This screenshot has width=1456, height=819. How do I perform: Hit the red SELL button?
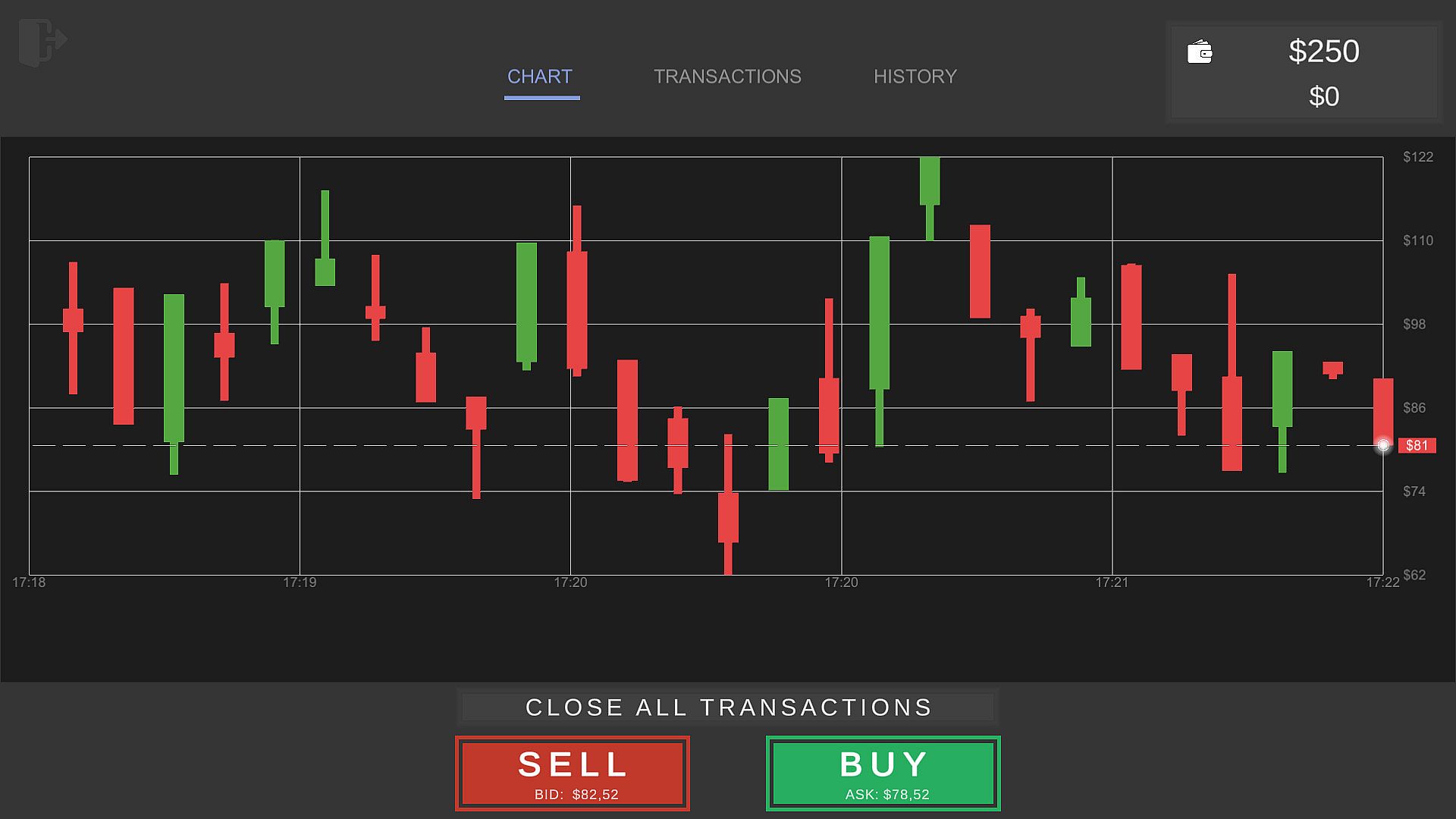coord(573,773)
